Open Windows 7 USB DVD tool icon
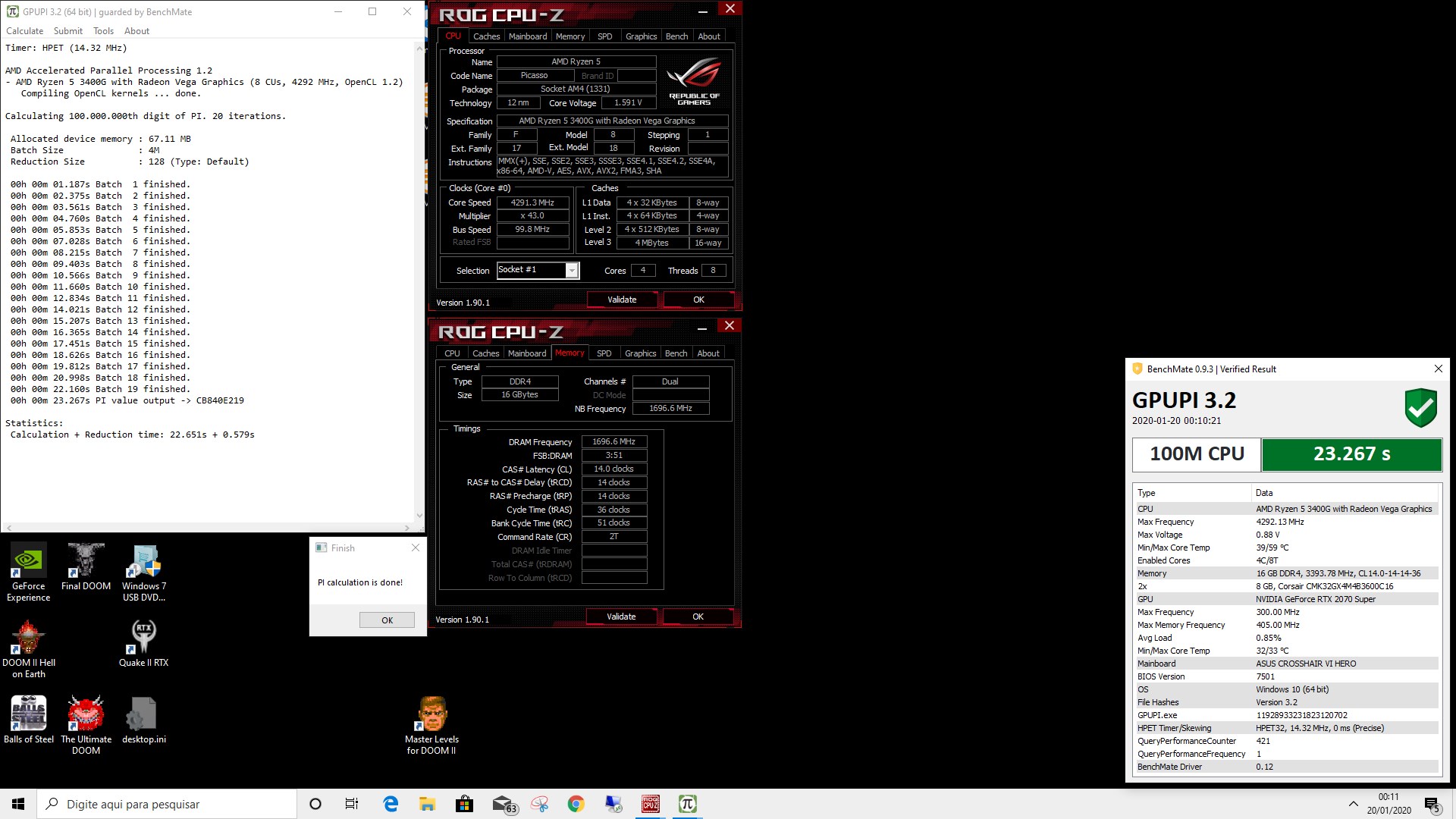Viewport: 1456px width, 819px height. (x=144, y=573)
